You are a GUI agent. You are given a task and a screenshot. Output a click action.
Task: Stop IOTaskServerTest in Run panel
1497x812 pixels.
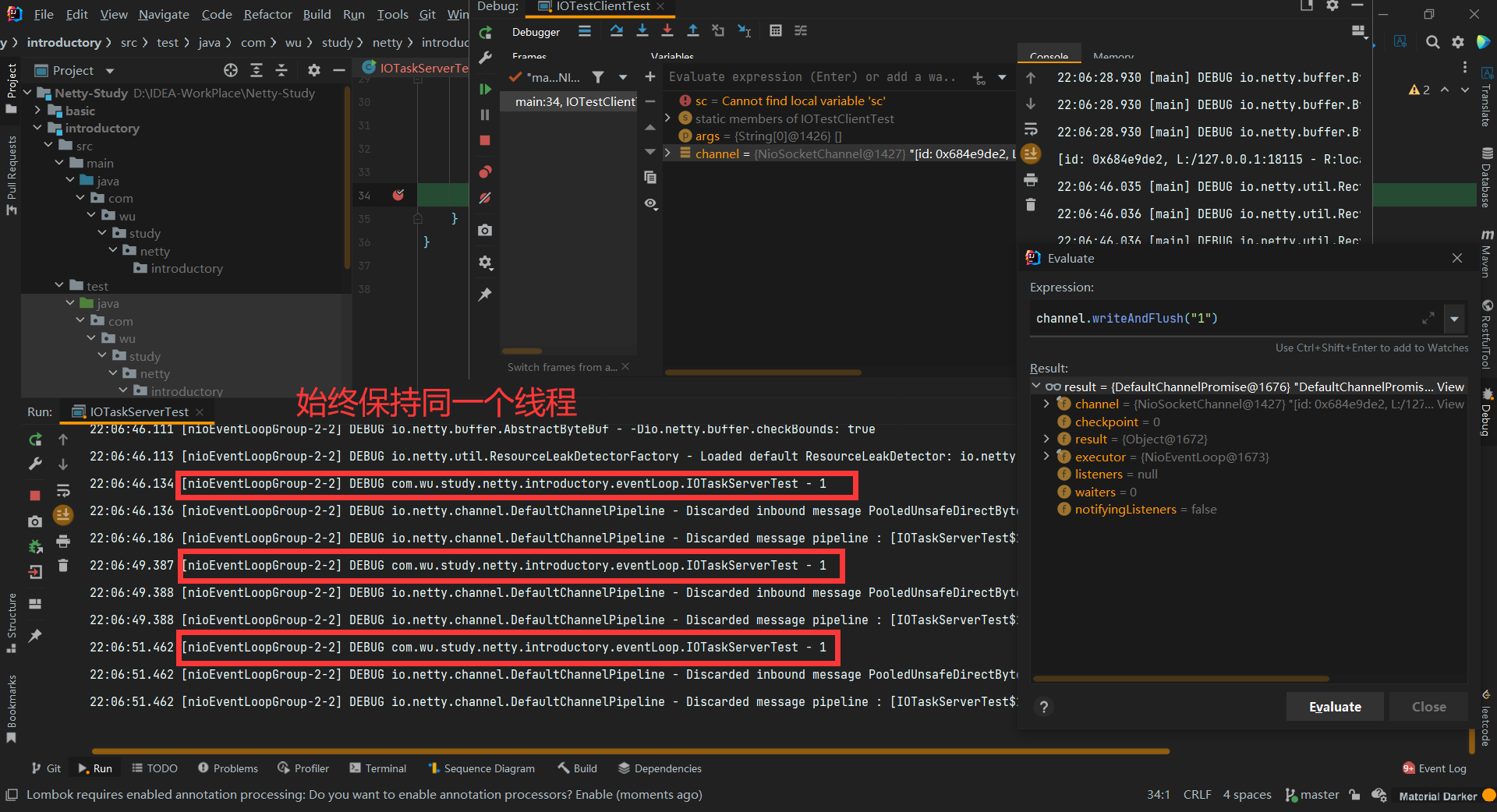pyautogui.click(x=35, y=496)
